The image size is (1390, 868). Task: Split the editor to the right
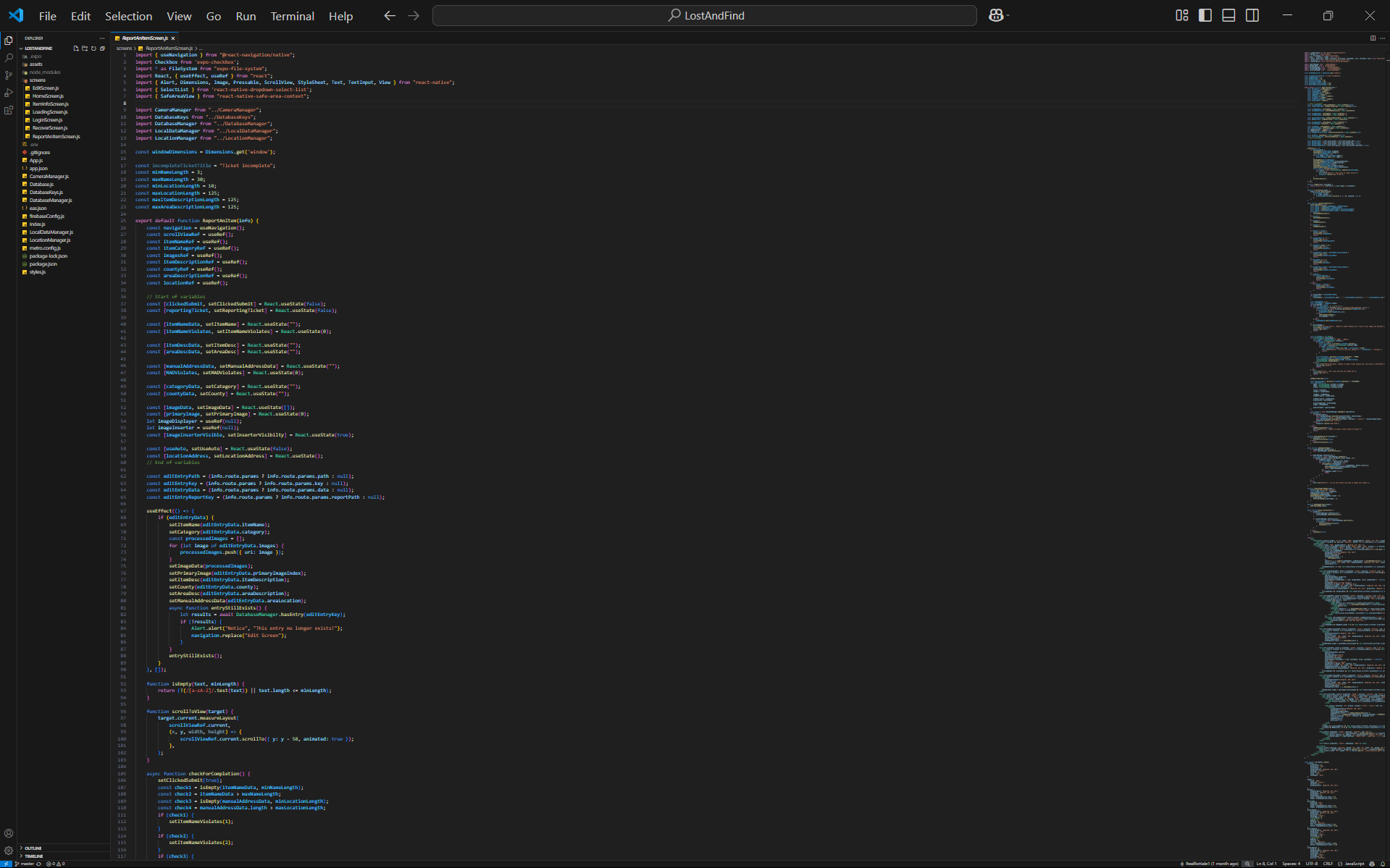tap(1373, 38)
